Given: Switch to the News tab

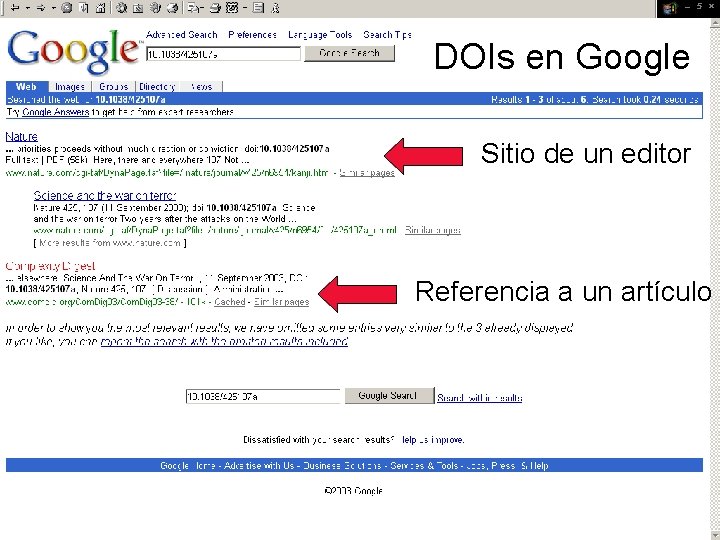Looking at the screenshot, I should (x=201, y=87).
